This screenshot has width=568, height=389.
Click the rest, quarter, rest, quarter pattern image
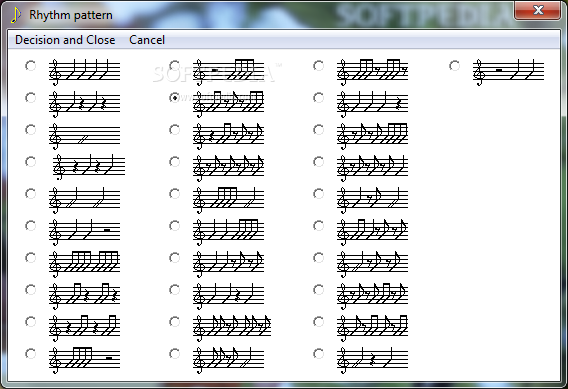[89, 168]
